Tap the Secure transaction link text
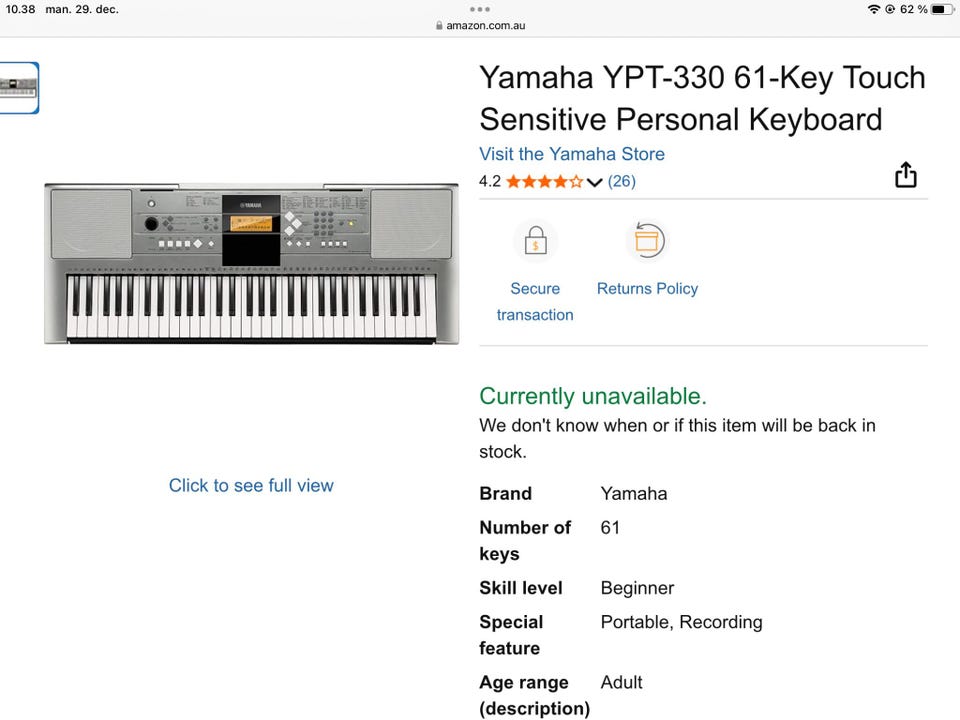The height and width of the screenshot is (720, 960). (535, 301)
